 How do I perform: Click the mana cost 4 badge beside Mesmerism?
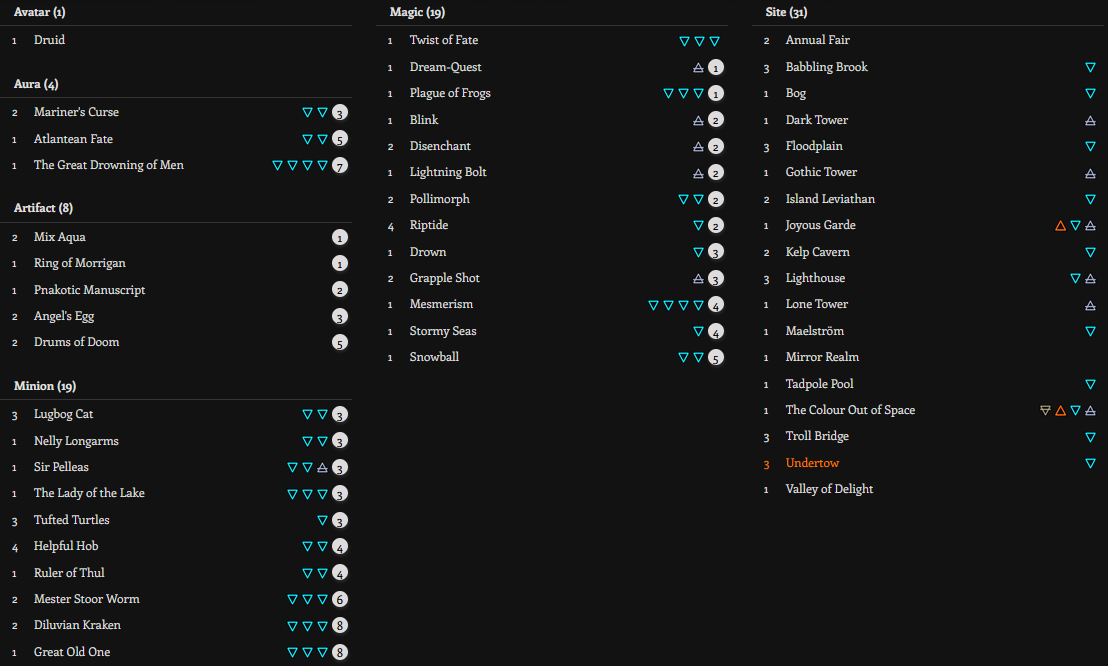click(716, 305)
